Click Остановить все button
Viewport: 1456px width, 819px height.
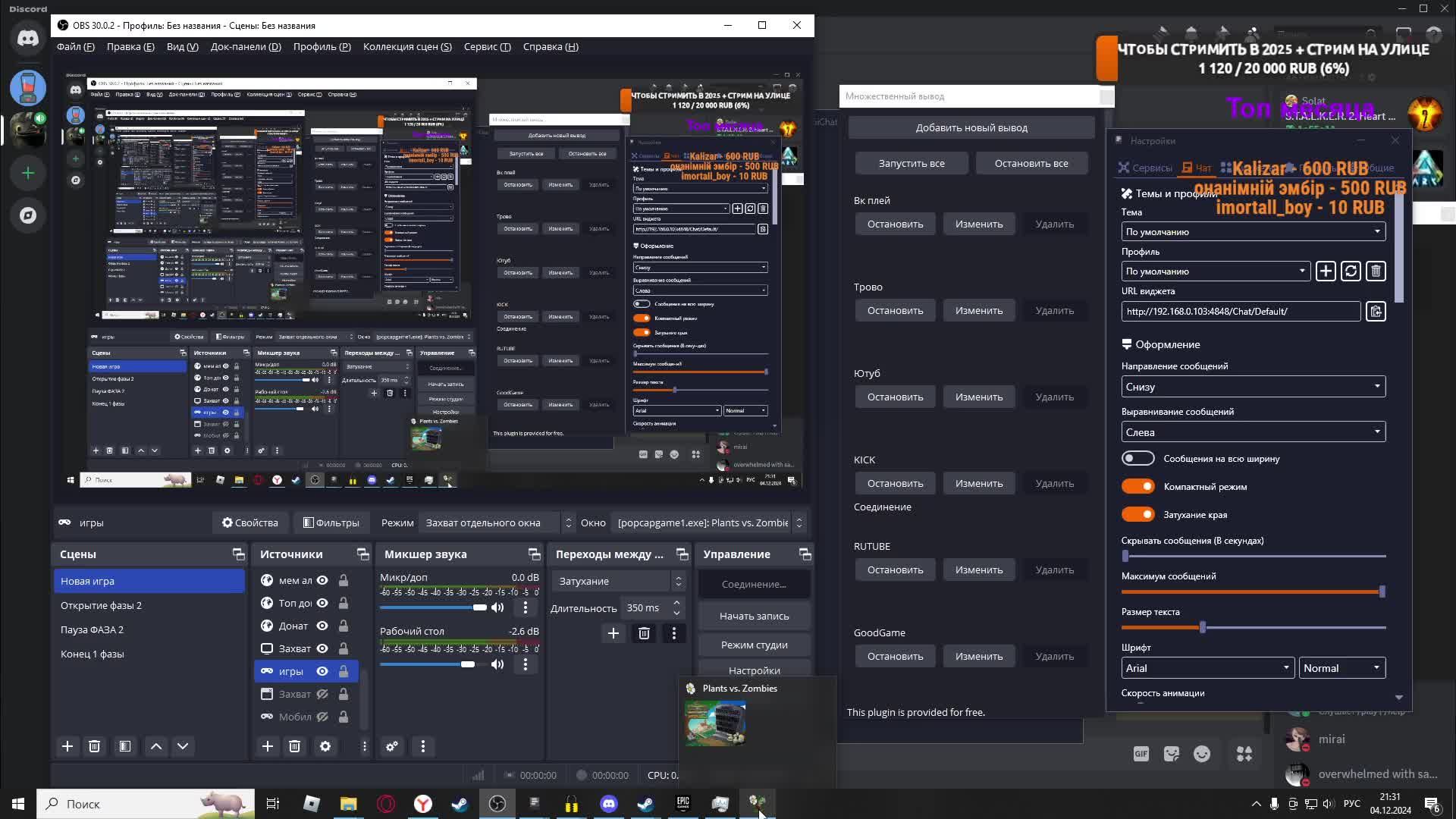tap(1031, 163)
